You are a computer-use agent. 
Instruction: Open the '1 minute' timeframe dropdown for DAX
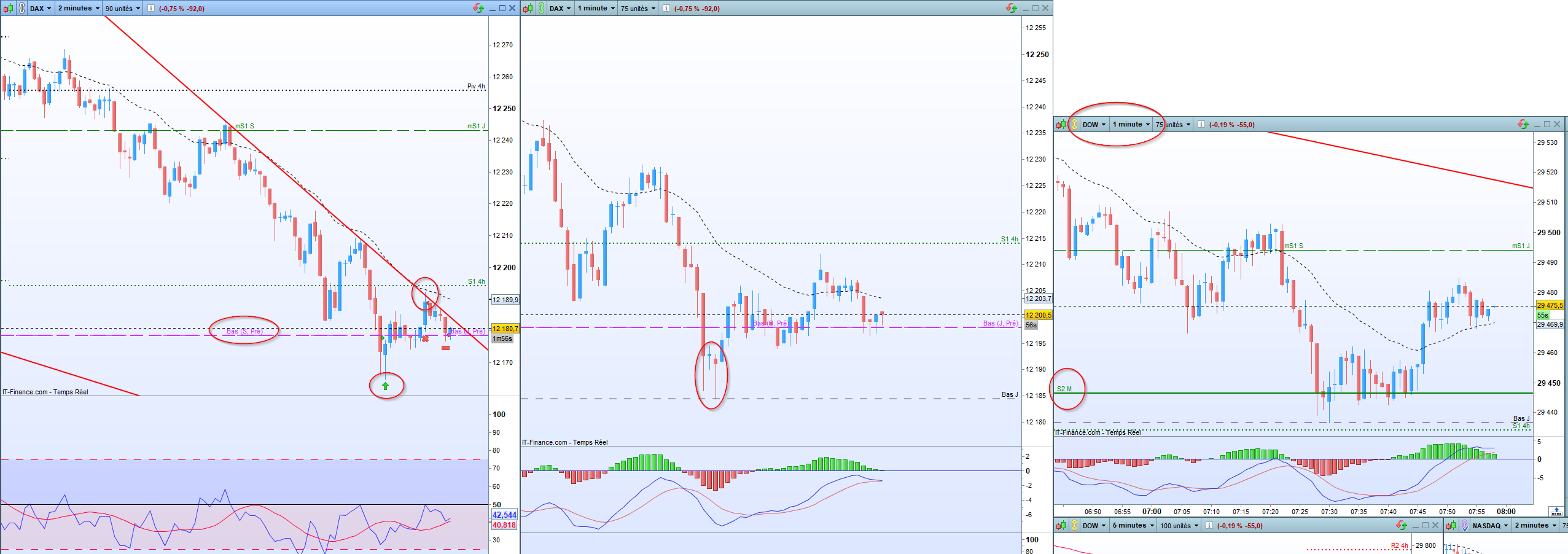tap(596, 9)
